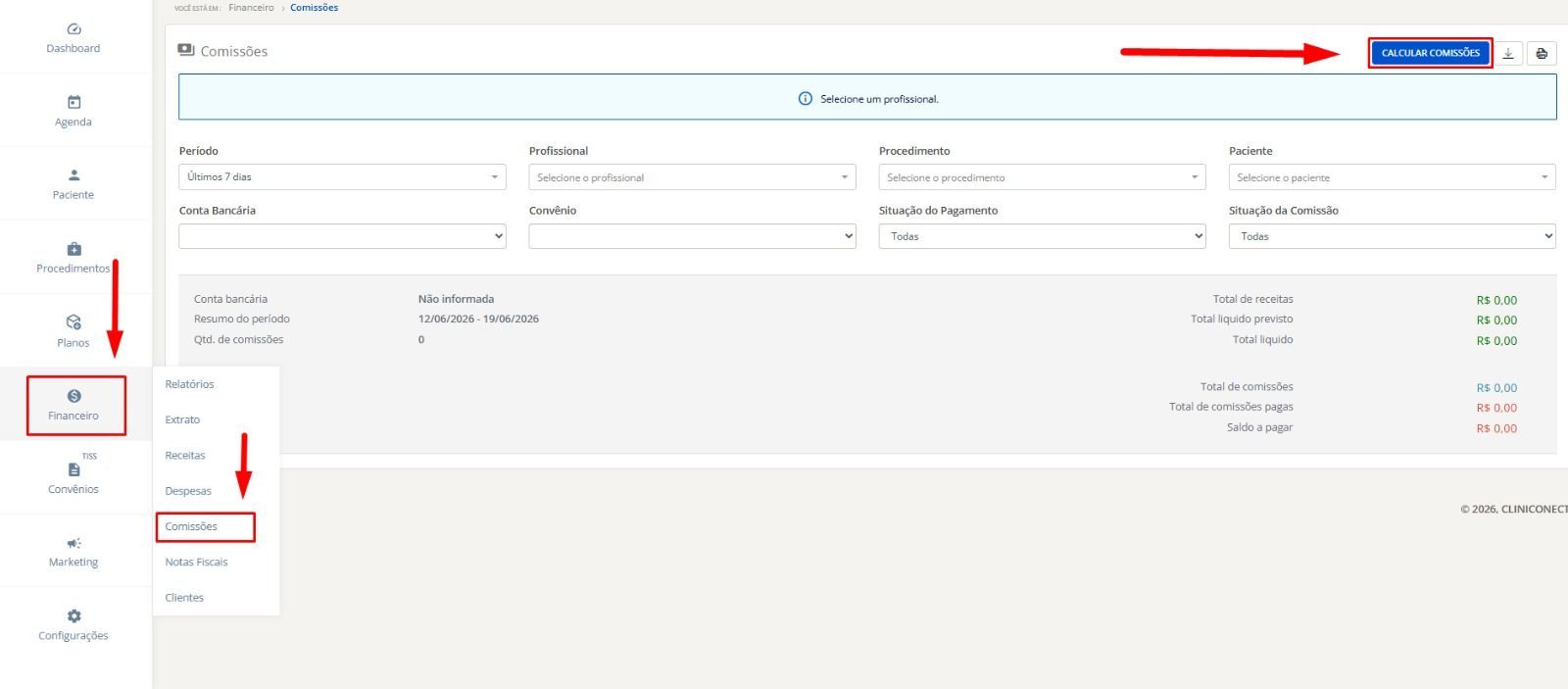Open the Paciente selector dropdown
This screenshot has height=689, width=1568.
coord(1393,177)
